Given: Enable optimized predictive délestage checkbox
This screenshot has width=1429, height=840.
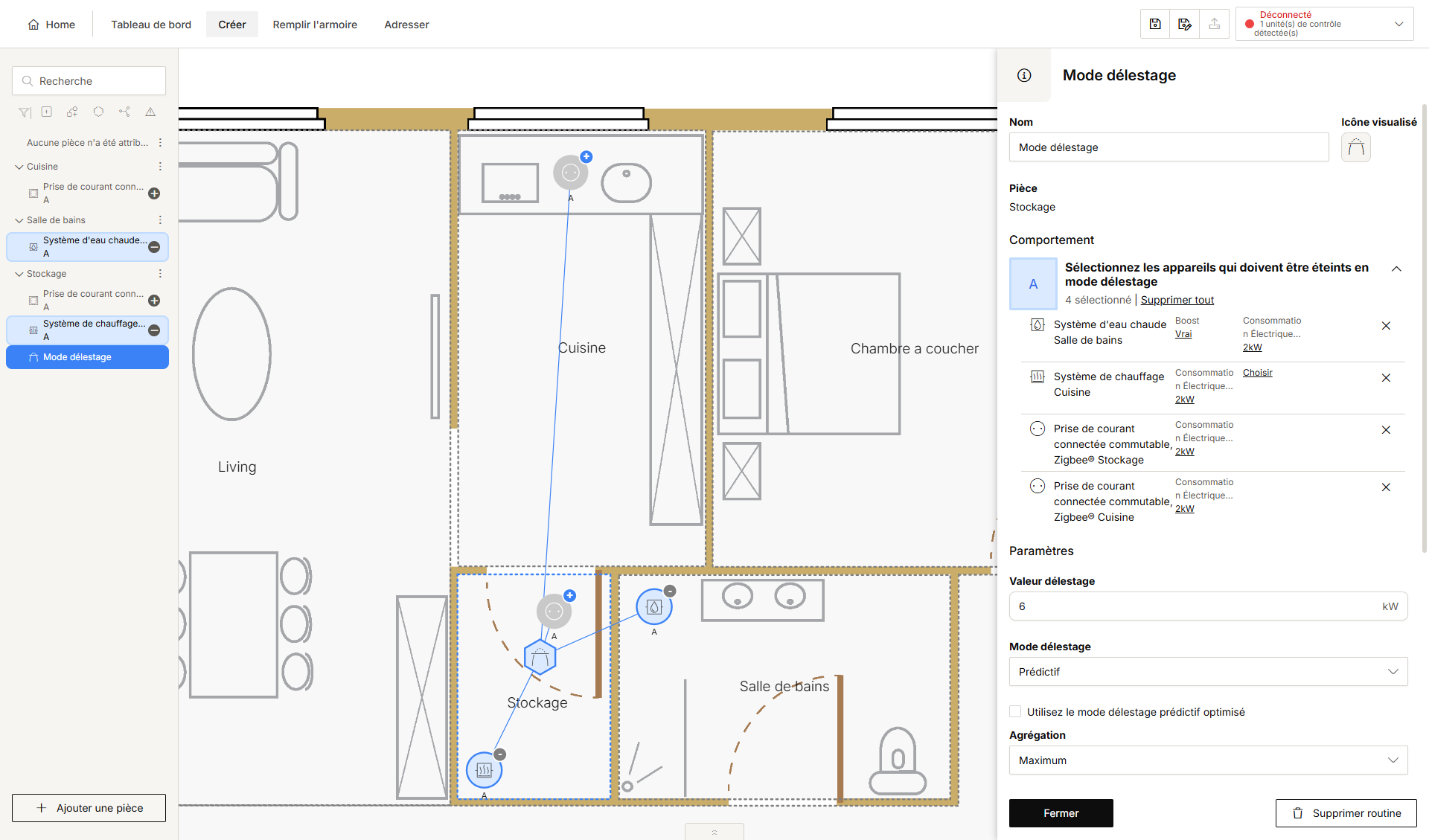Looking at the screenshot, I should [x=1015, y=711].
